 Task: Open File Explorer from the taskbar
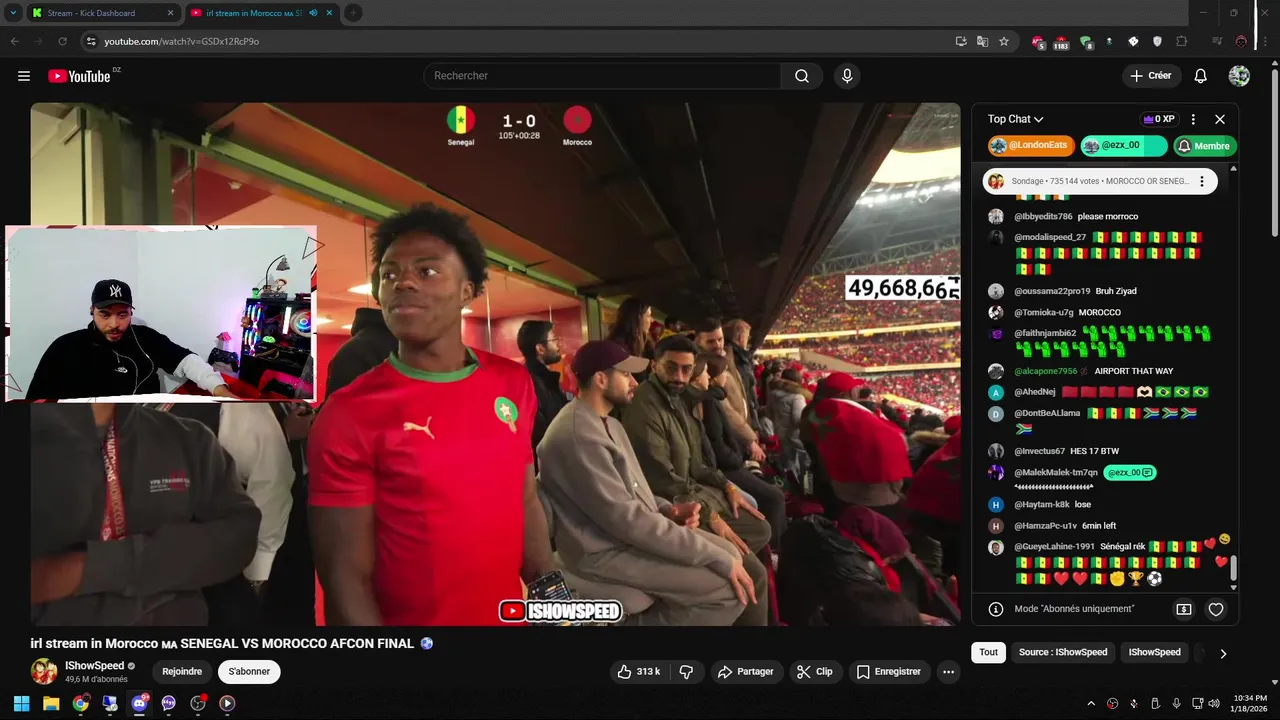point(50,703)
